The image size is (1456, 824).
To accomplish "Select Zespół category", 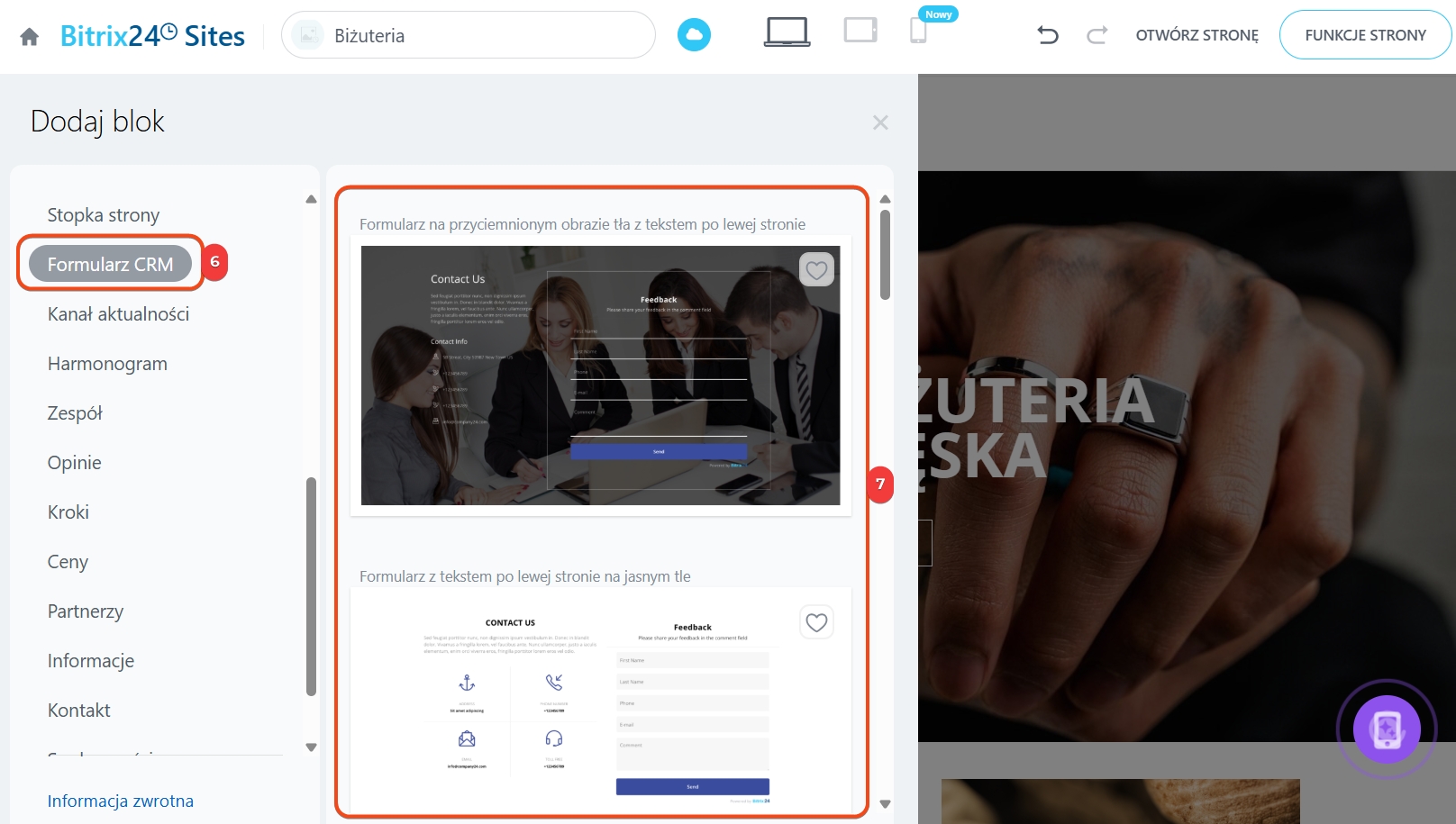I will tap(75, 413).
